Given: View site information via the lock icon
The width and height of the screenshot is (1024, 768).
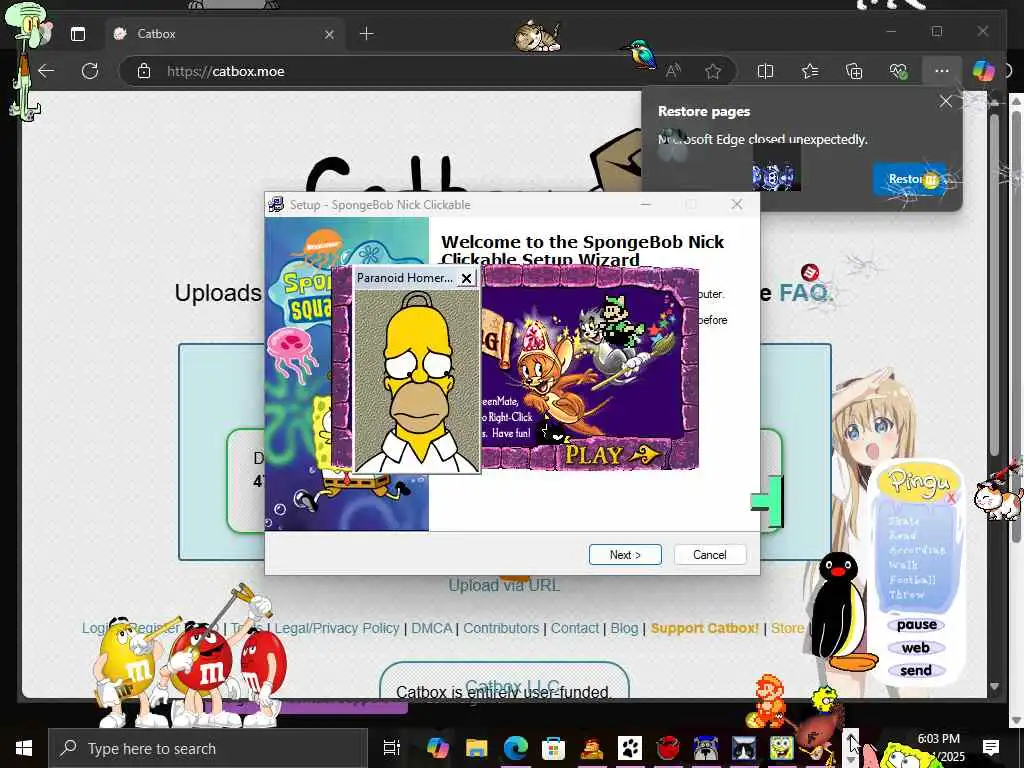Looking at the screenshot, I should tap(144, 71).
